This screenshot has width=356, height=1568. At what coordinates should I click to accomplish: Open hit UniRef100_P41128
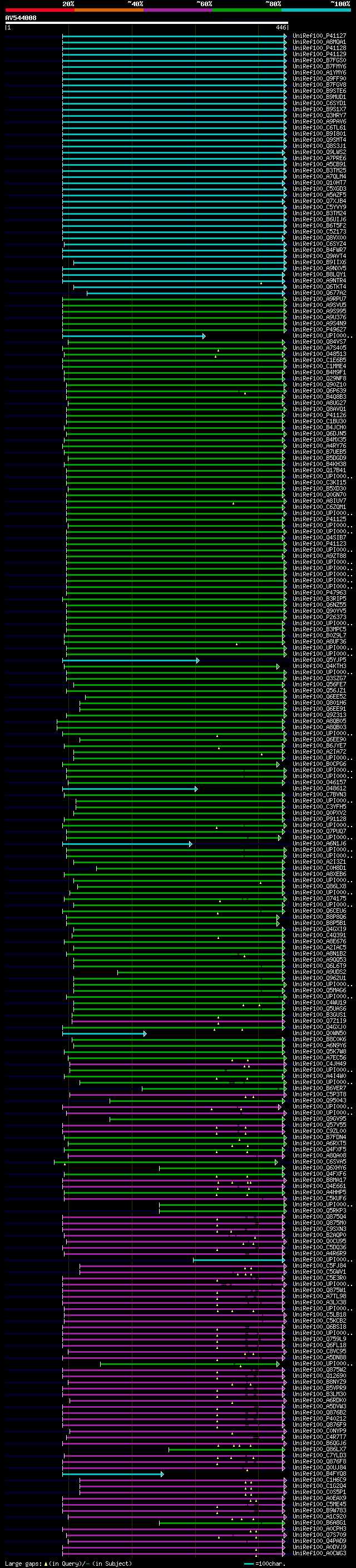(x=319, y=48)
